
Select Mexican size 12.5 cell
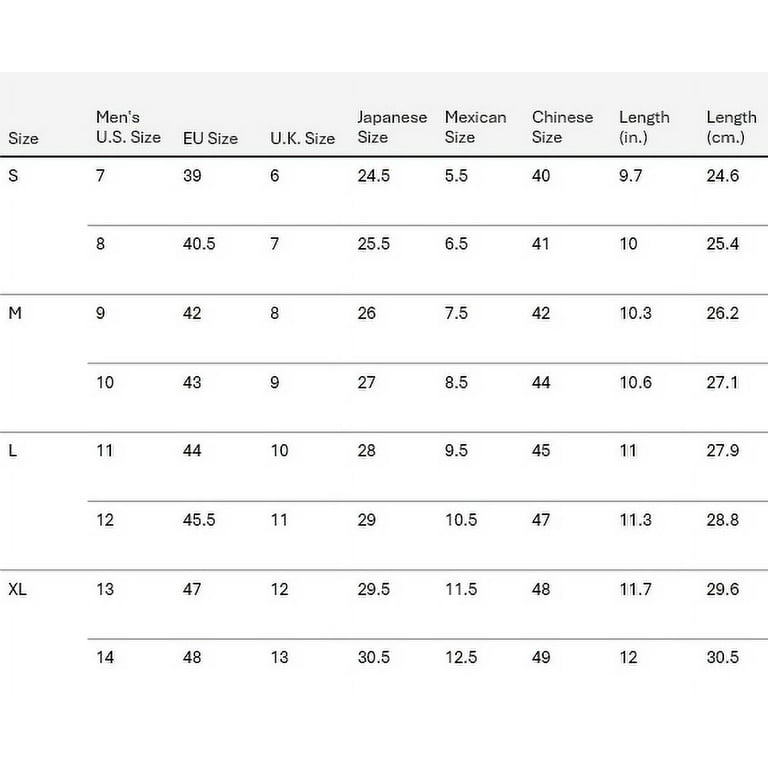point(461,657)
